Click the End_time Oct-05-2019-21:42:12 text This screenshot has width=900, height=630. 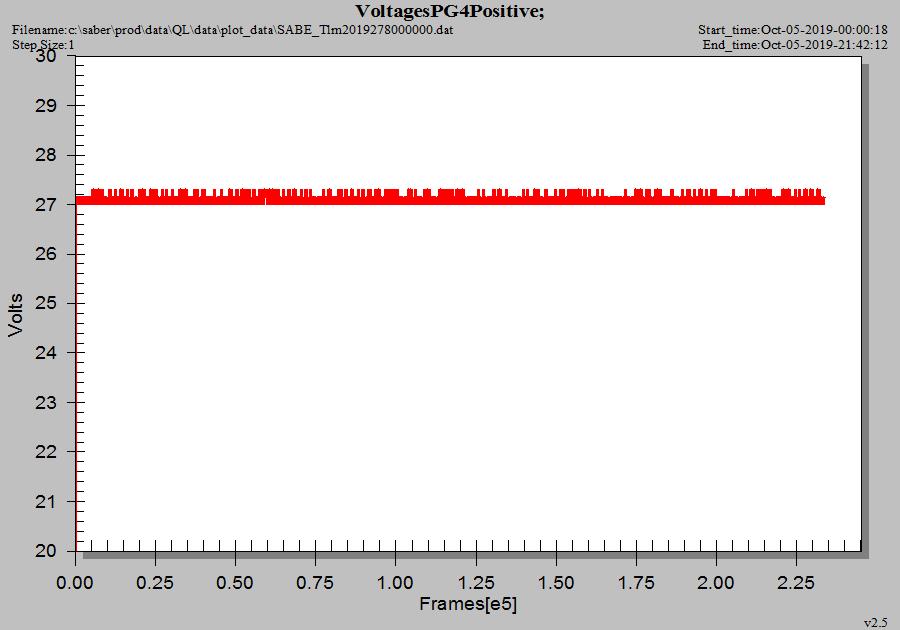click(x=795, y=45)
